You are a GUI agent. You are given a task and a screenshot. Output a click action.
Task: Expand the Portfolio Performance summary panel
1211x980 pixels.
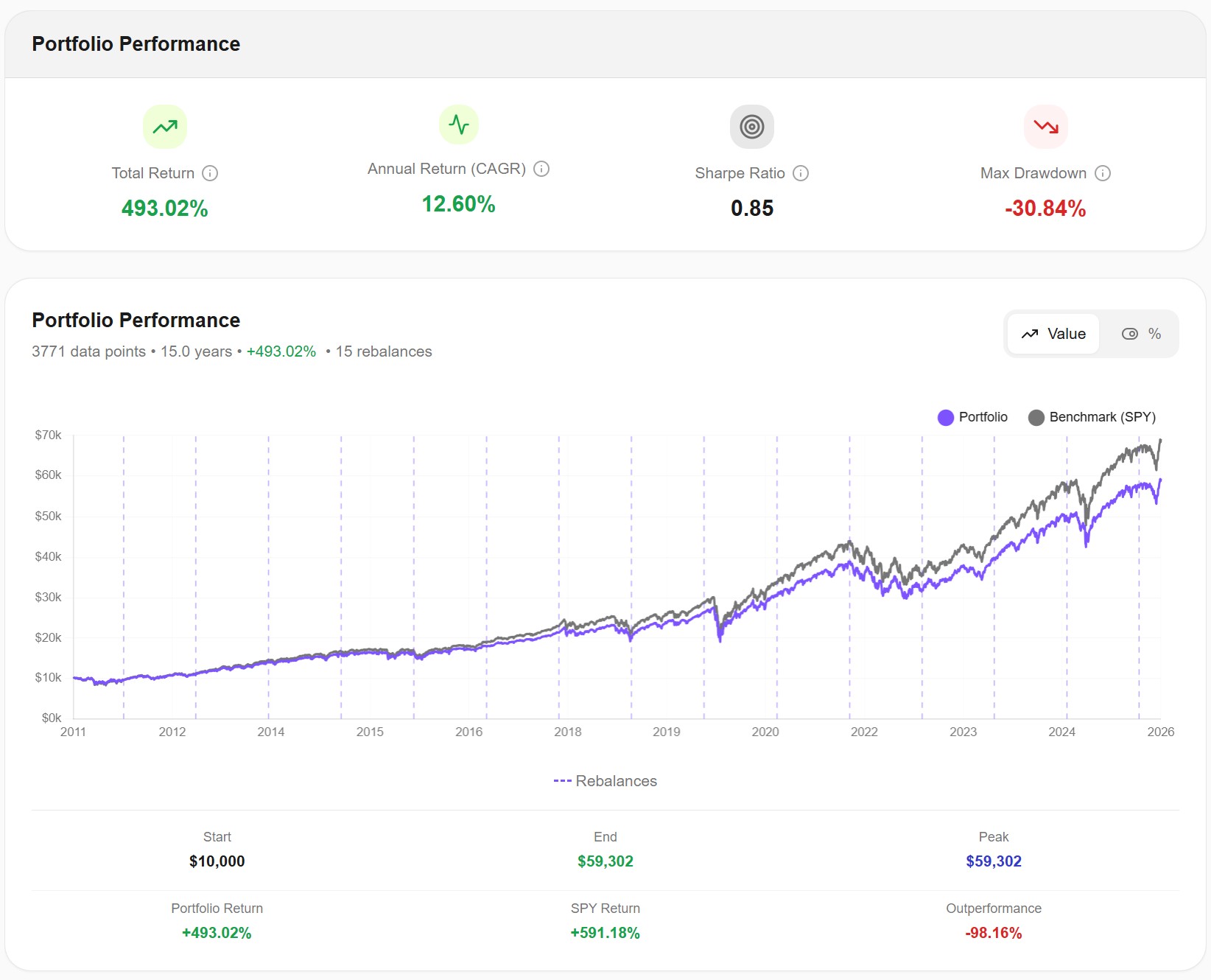click(136, 43)
